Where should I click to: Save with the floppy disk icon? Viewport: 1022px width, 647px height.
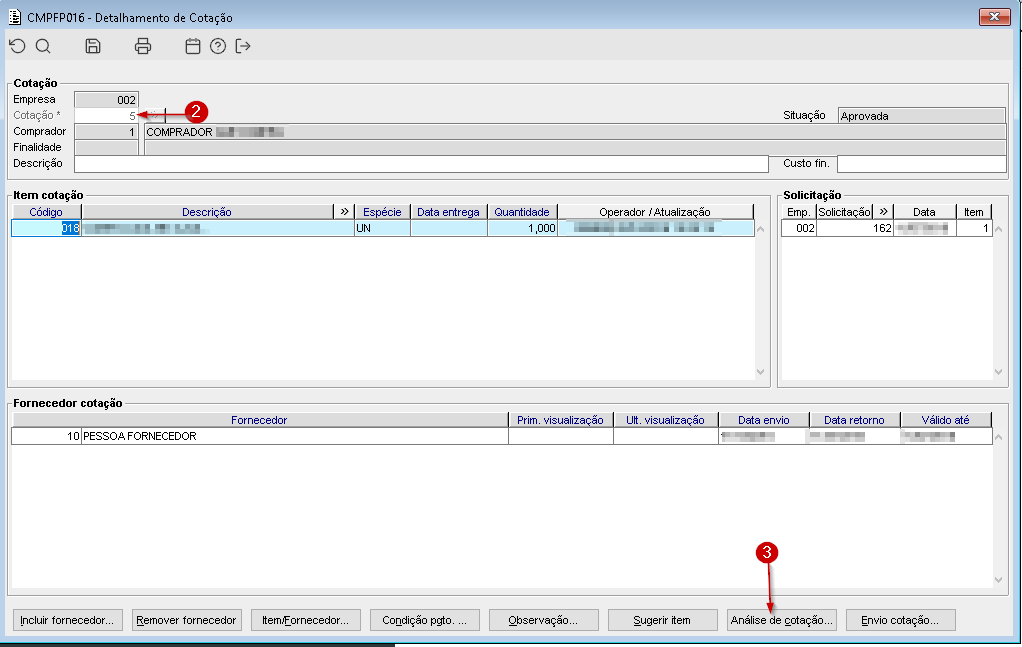click(x=93, y=46)
